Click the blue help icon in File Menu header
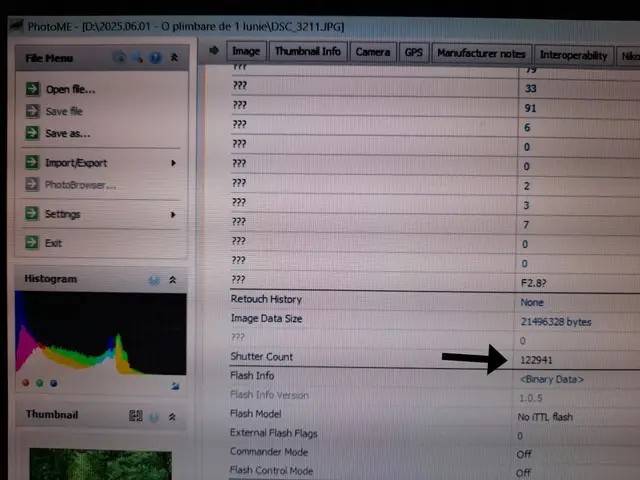This screenshot has width=640, height=480. [x=155, y=58]
